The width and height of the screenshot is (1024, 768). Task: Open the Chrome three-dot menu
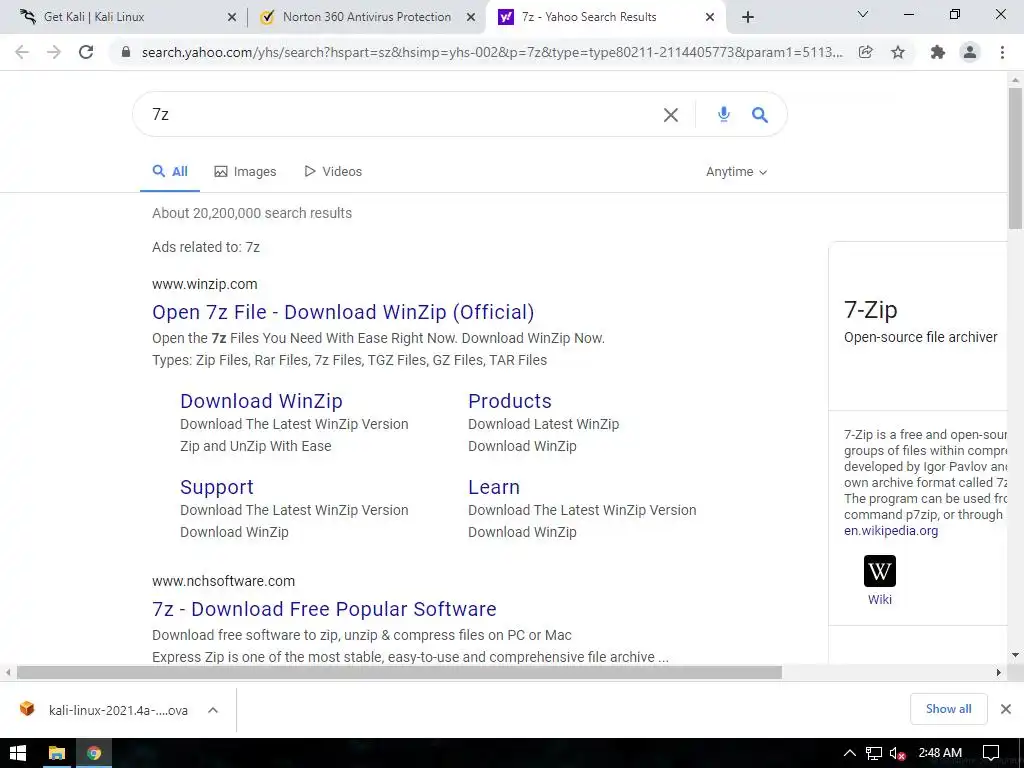[x=1002, y=52]
